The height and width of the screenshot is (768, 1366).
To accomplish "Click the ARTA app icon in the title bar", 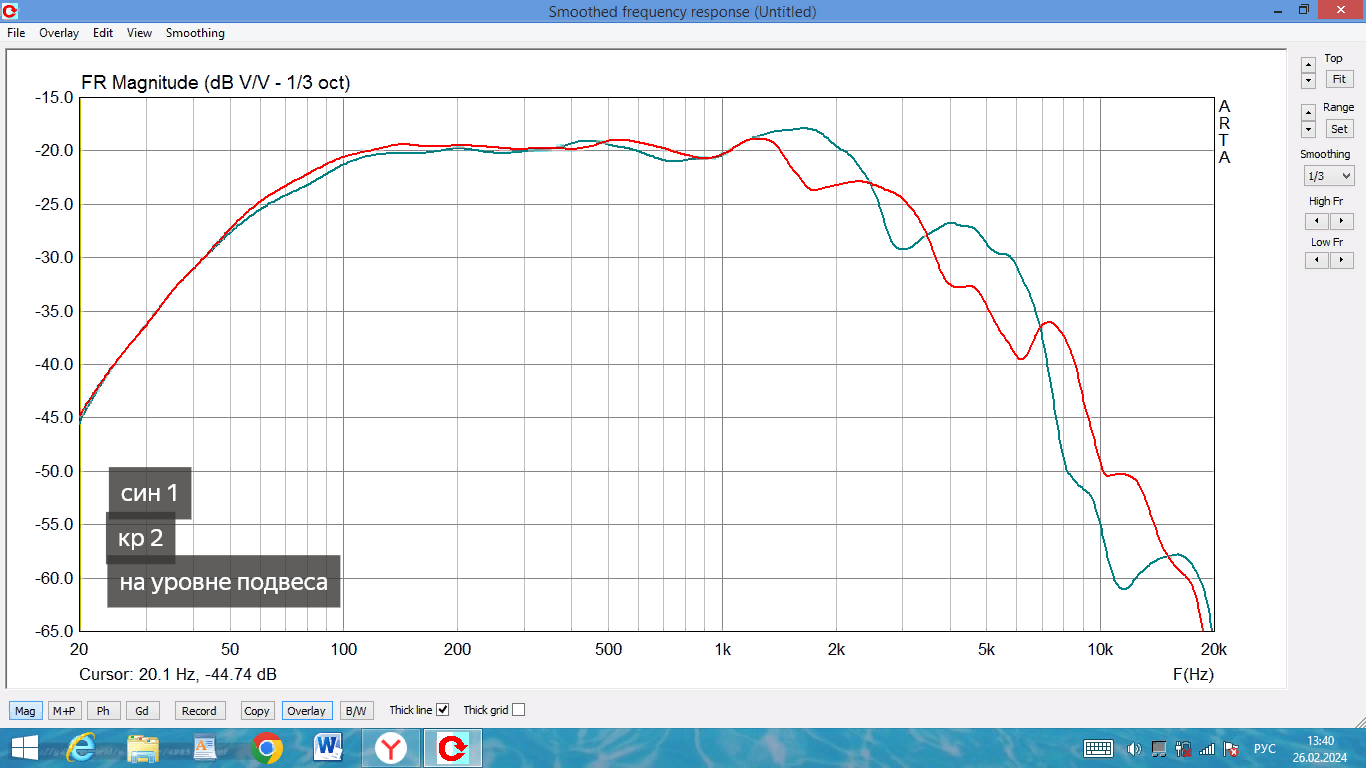I will [11, 11].
